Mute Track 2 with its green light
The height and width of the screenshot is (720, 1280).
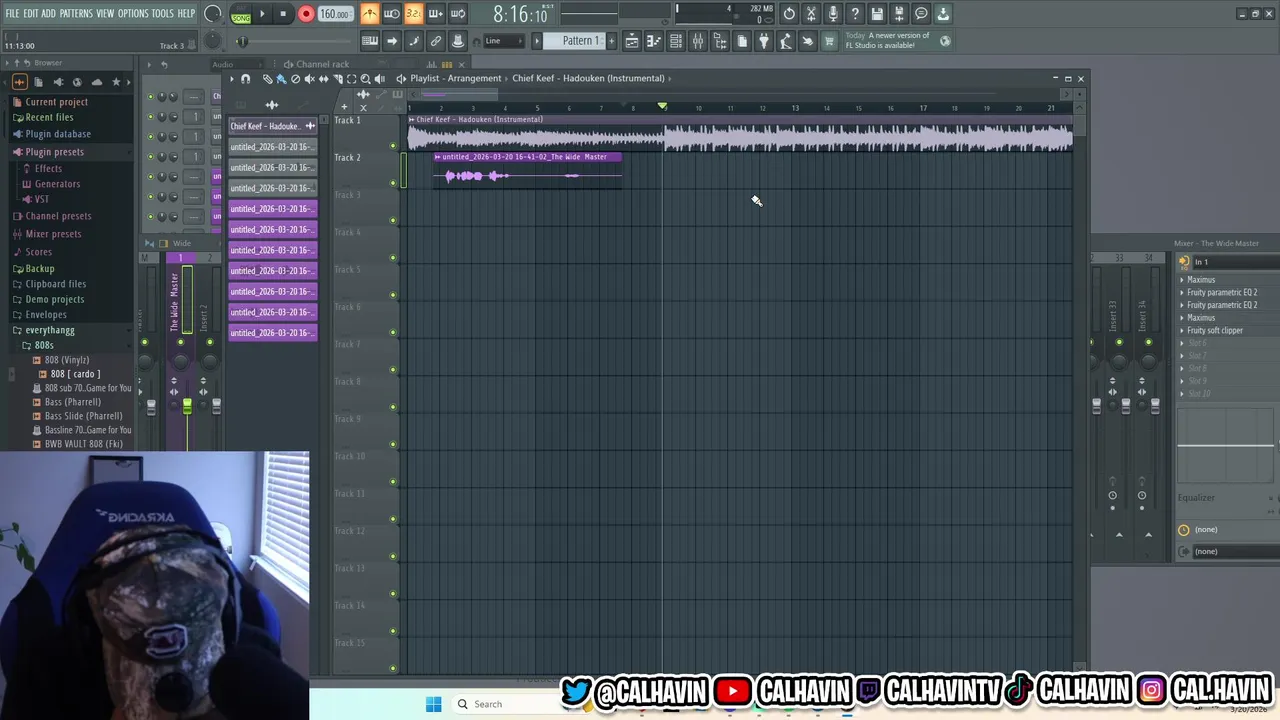point(393,183)
